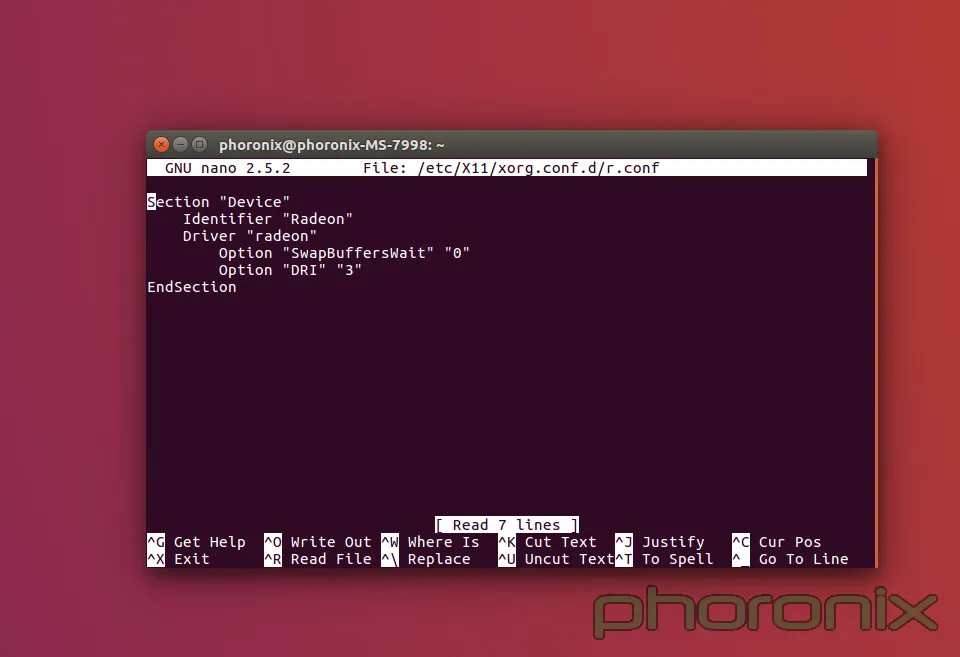Screen dimensions: 960x657
Task: Close the terminal window
Action: (x=161, y=145)
